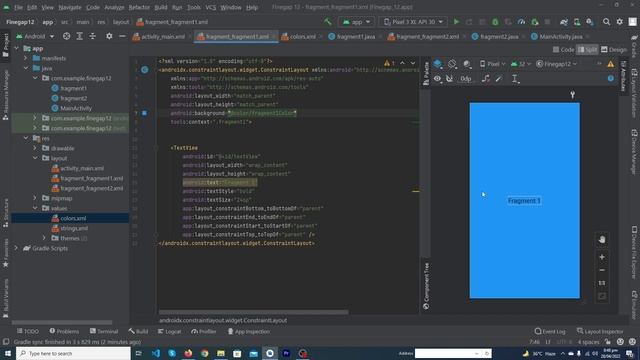Zoom out the layout preview
This screenshot has height=360, width=640.
coord(602,270)
